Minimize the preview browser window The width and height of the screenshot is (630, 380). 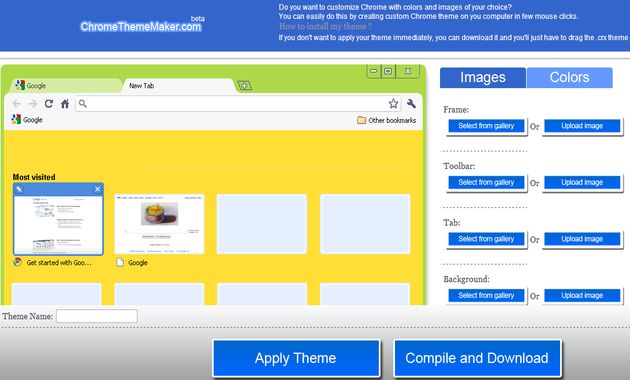point(374,72)
